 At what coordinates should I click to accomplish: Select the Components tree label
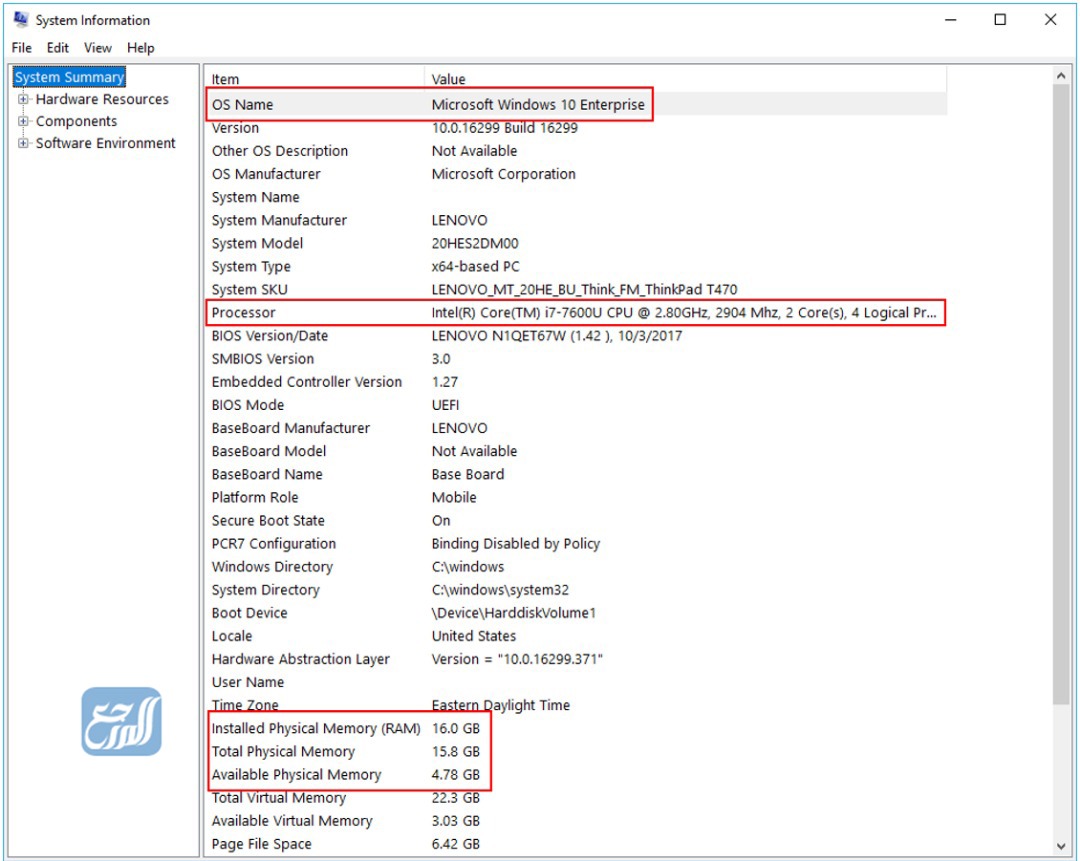tap(76, 121)
